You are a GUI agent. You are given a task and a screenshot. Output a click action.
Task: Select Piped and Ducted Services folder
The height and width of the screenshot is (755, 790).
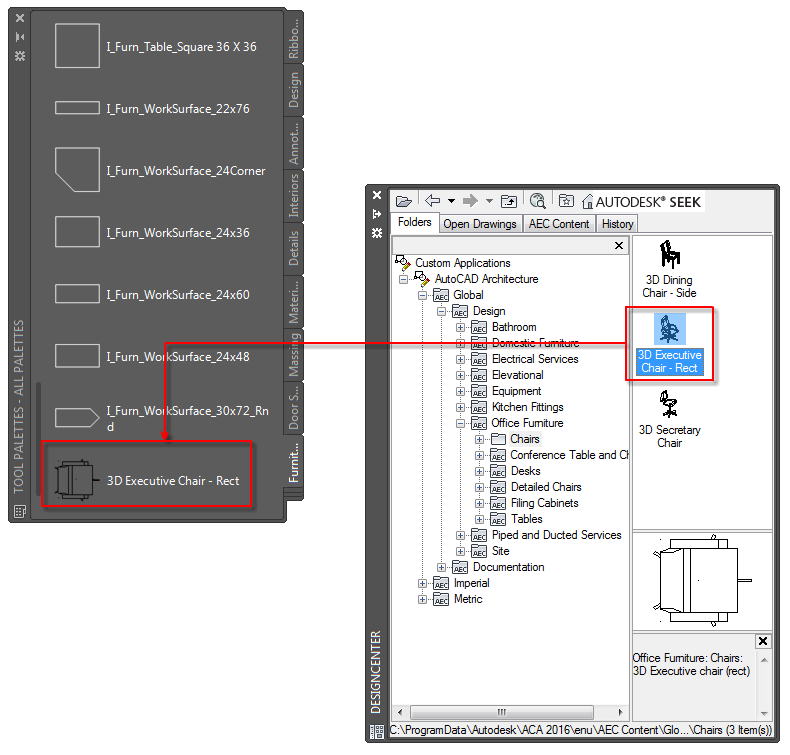click(x=556, y=535)
